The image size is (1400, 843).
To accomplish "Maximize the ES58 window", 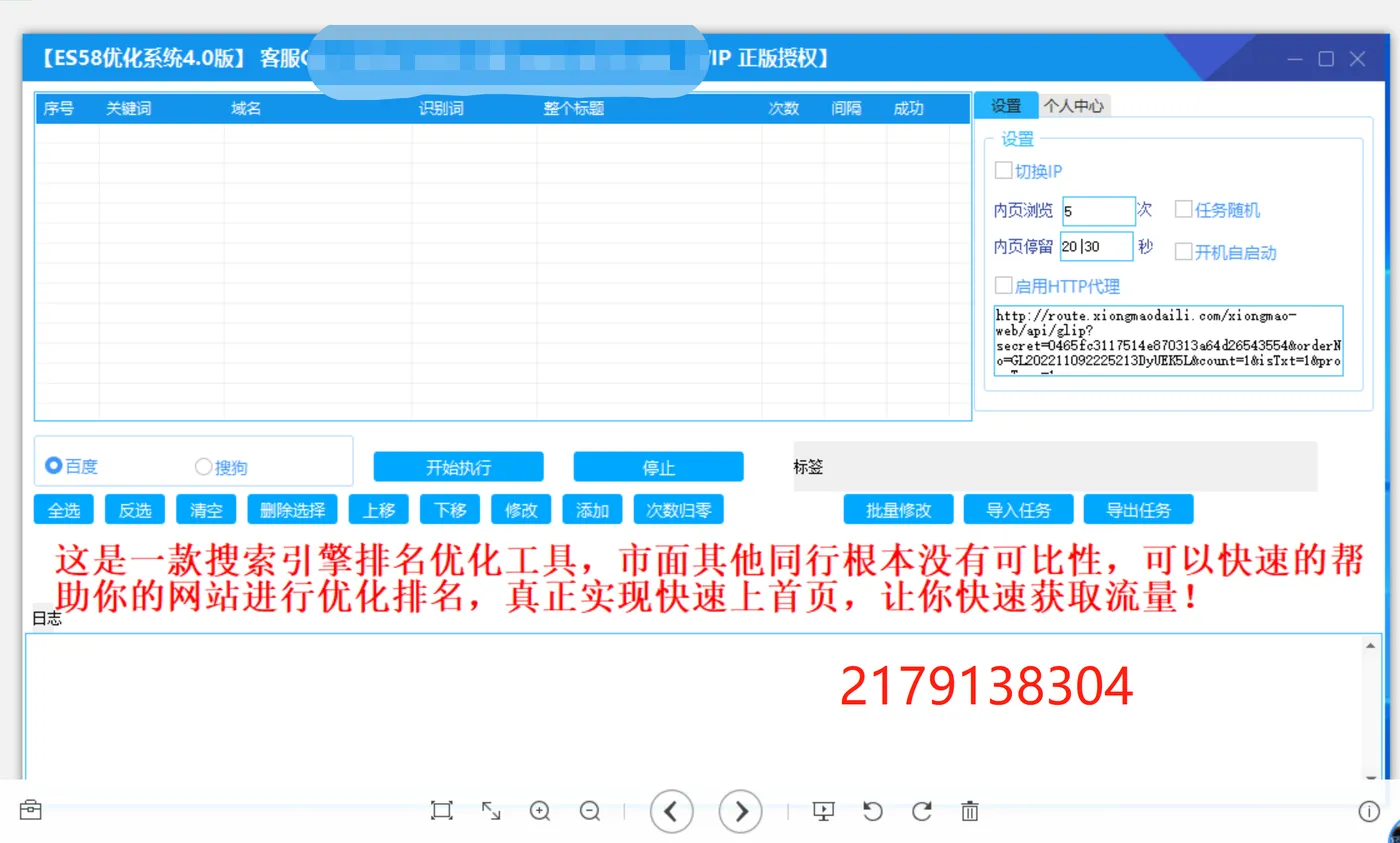I will point(1326,59).
